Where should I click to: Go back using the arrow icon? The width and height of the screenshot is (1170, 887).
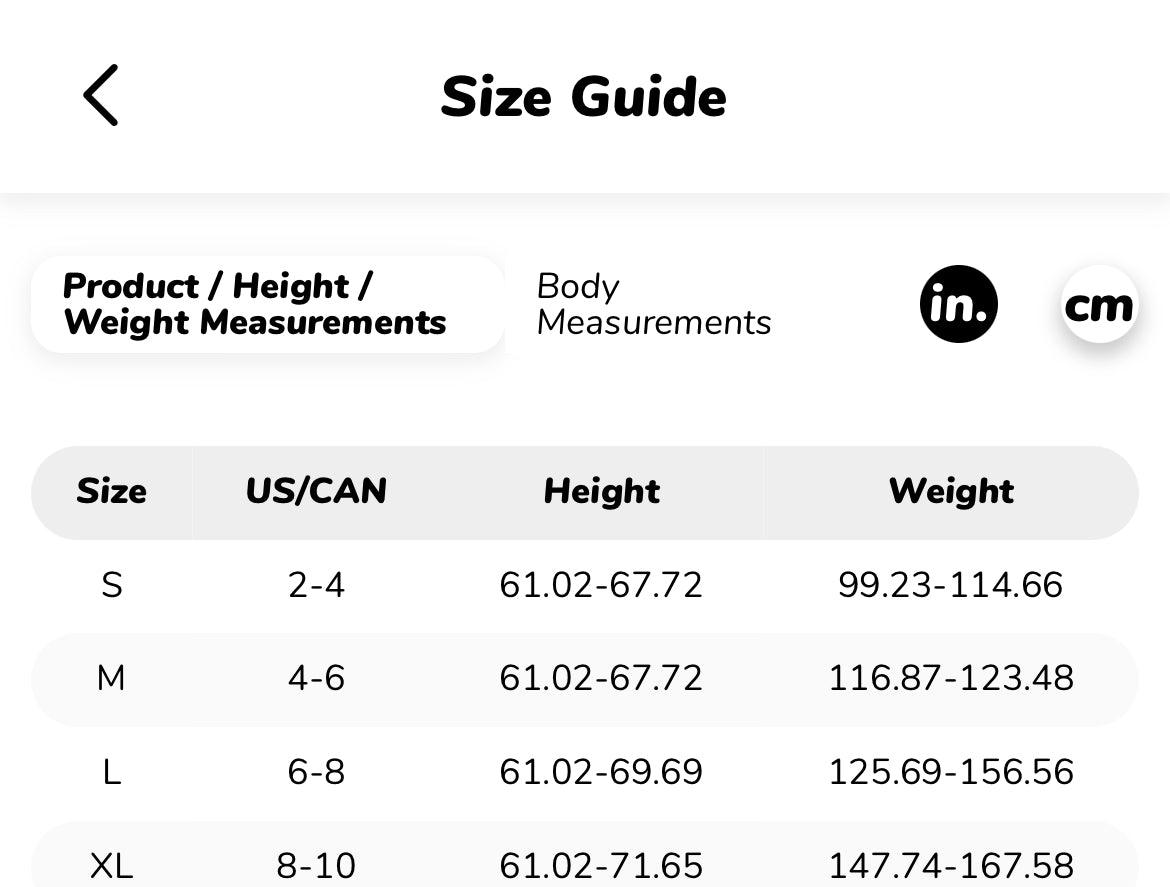[x=101, y=96]
